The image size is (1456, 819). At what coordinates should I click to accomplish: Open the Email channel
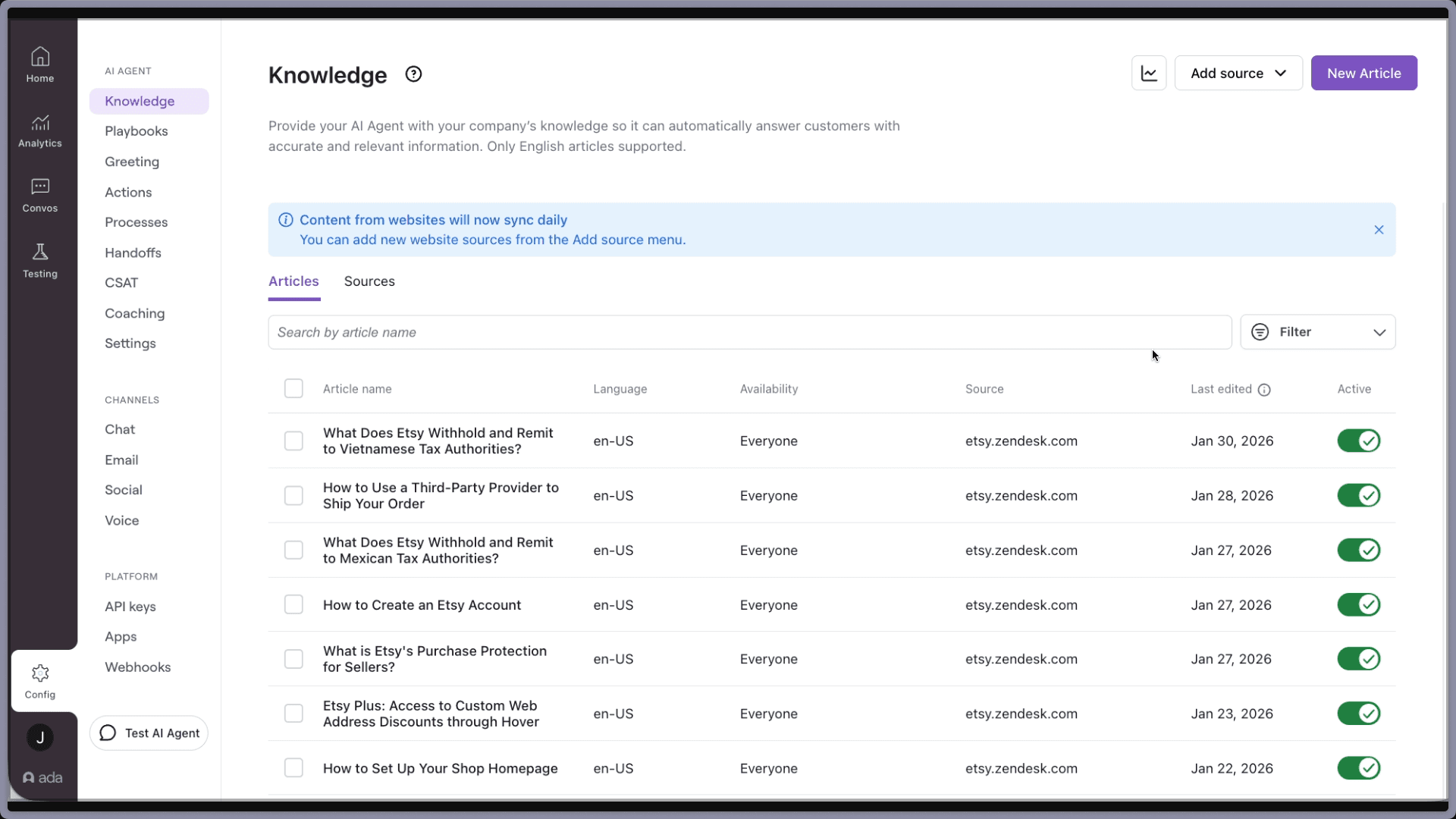121,460
